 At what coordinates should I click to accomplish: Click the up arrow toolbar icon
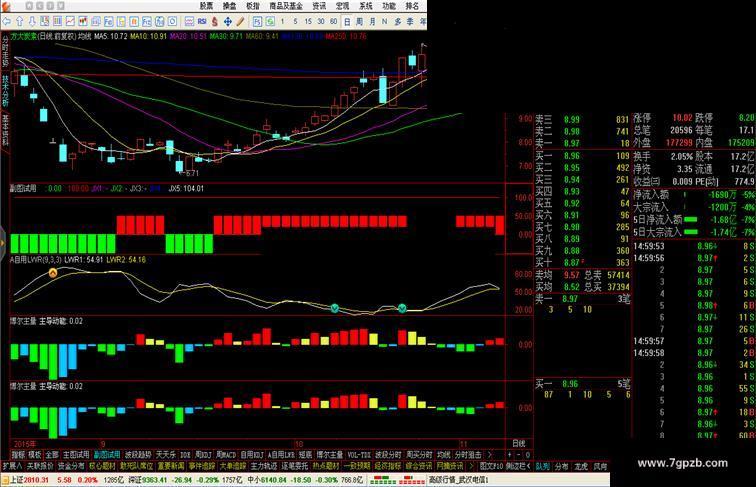click(20, 21)
